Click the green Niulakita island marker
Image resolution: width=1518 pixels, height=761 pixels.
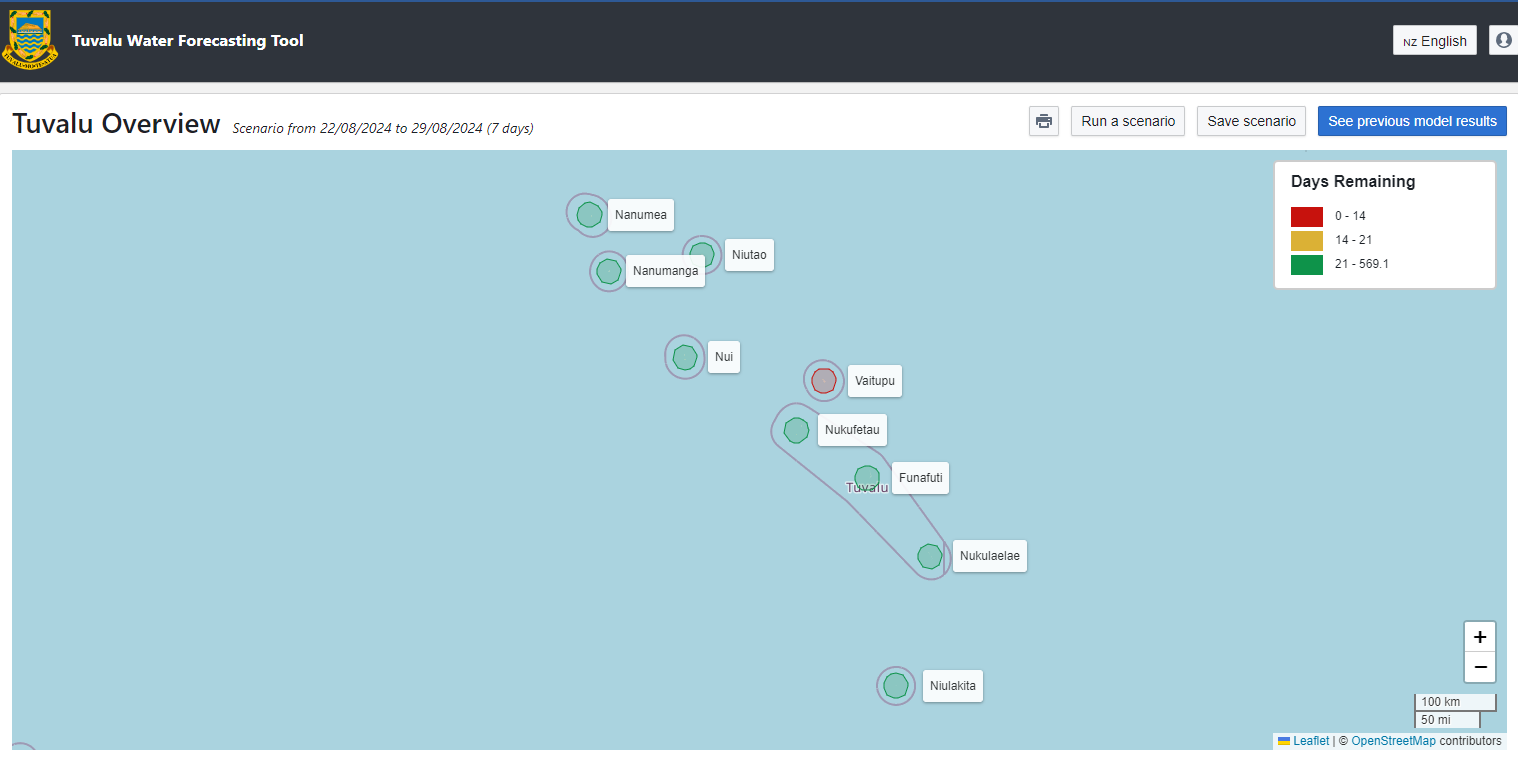tap(896, 686)
